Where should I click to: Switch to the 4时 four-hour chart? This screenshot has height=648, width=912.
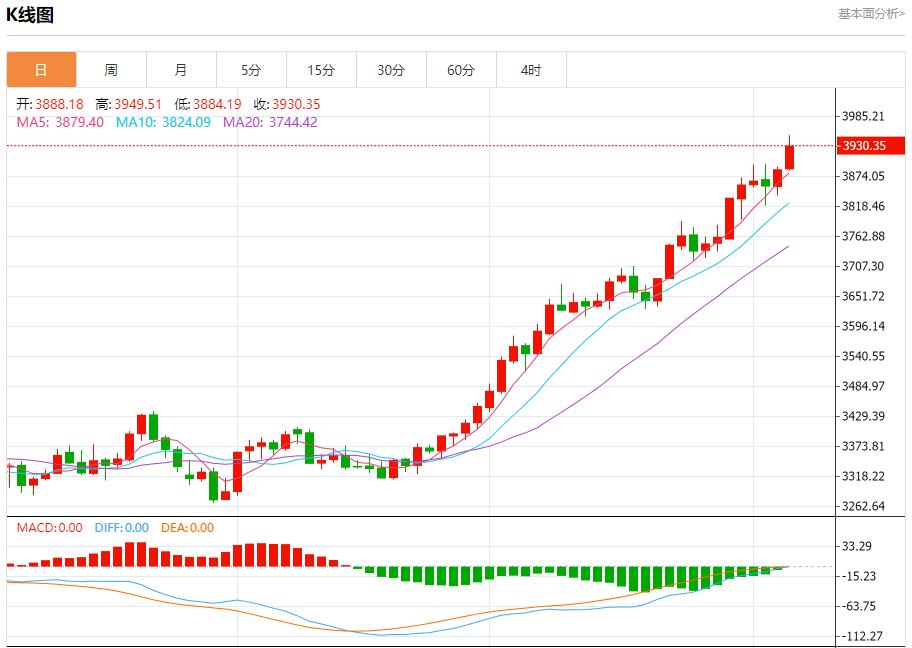pos(531,70)
